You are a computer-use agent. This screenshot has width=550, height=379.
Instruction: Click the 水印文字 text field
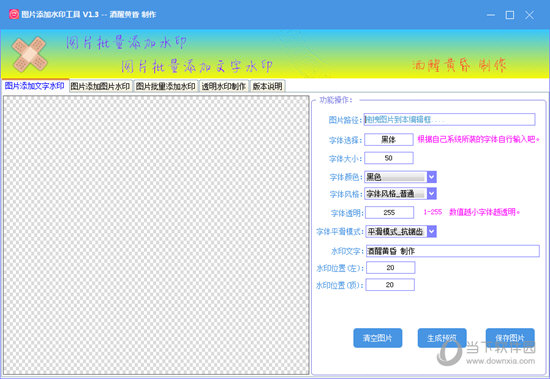point(452,251)
